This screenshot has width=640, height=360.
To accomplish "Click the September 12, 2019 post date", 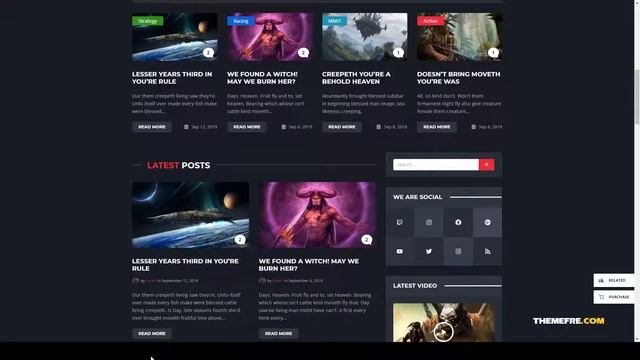I will (x=180, y=281).
